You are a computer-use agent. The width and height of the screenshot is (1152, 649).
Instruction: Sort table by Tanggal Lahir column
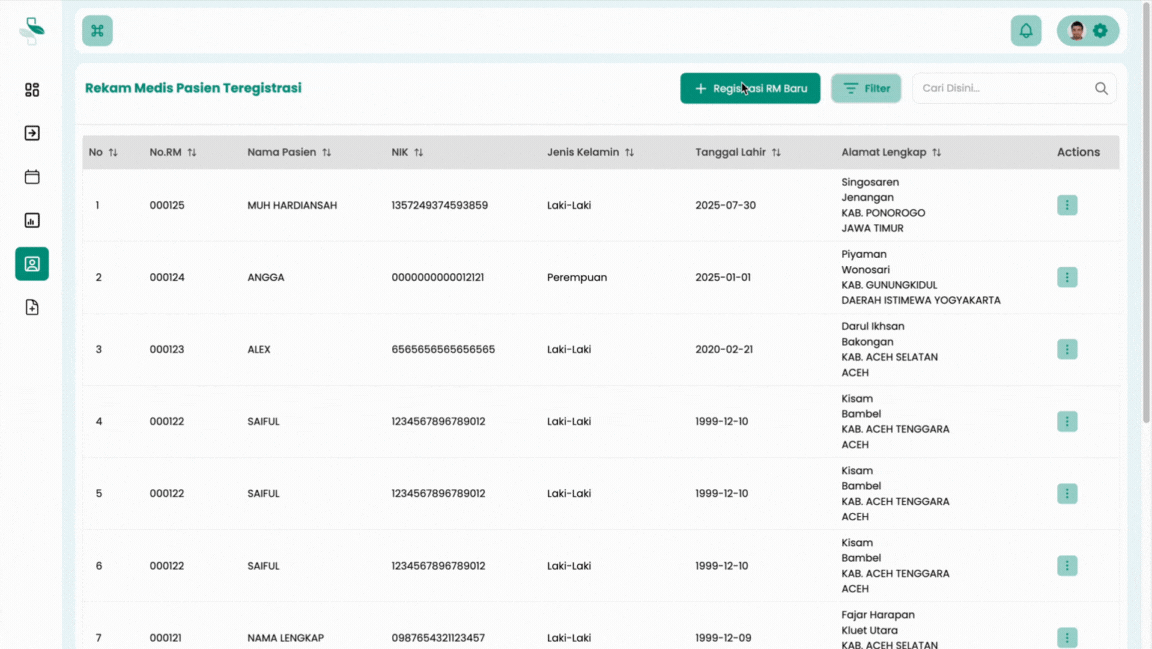pos(776,153)
